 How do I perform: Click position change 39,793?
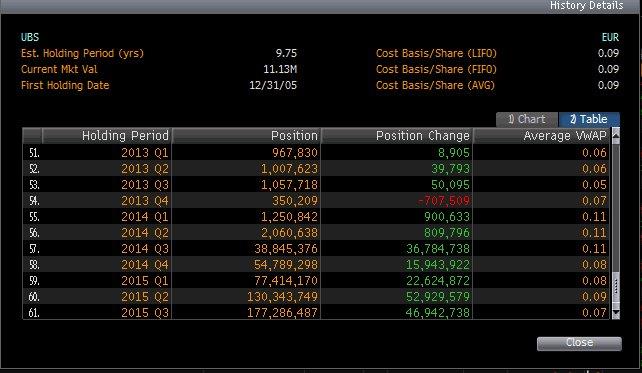450,169
